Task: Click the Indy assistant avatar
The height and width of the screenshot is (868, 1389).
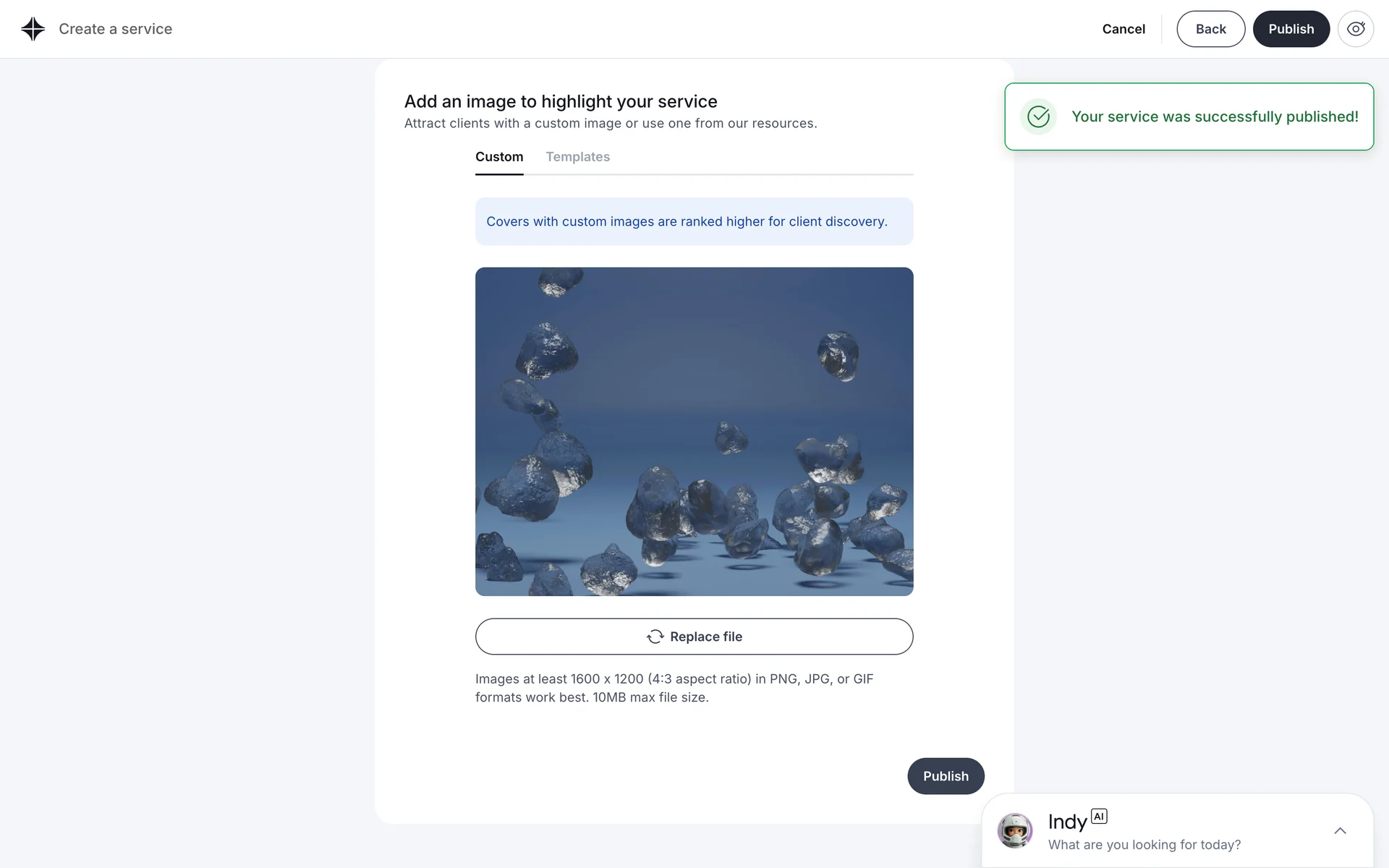Action: point(1014,830)
